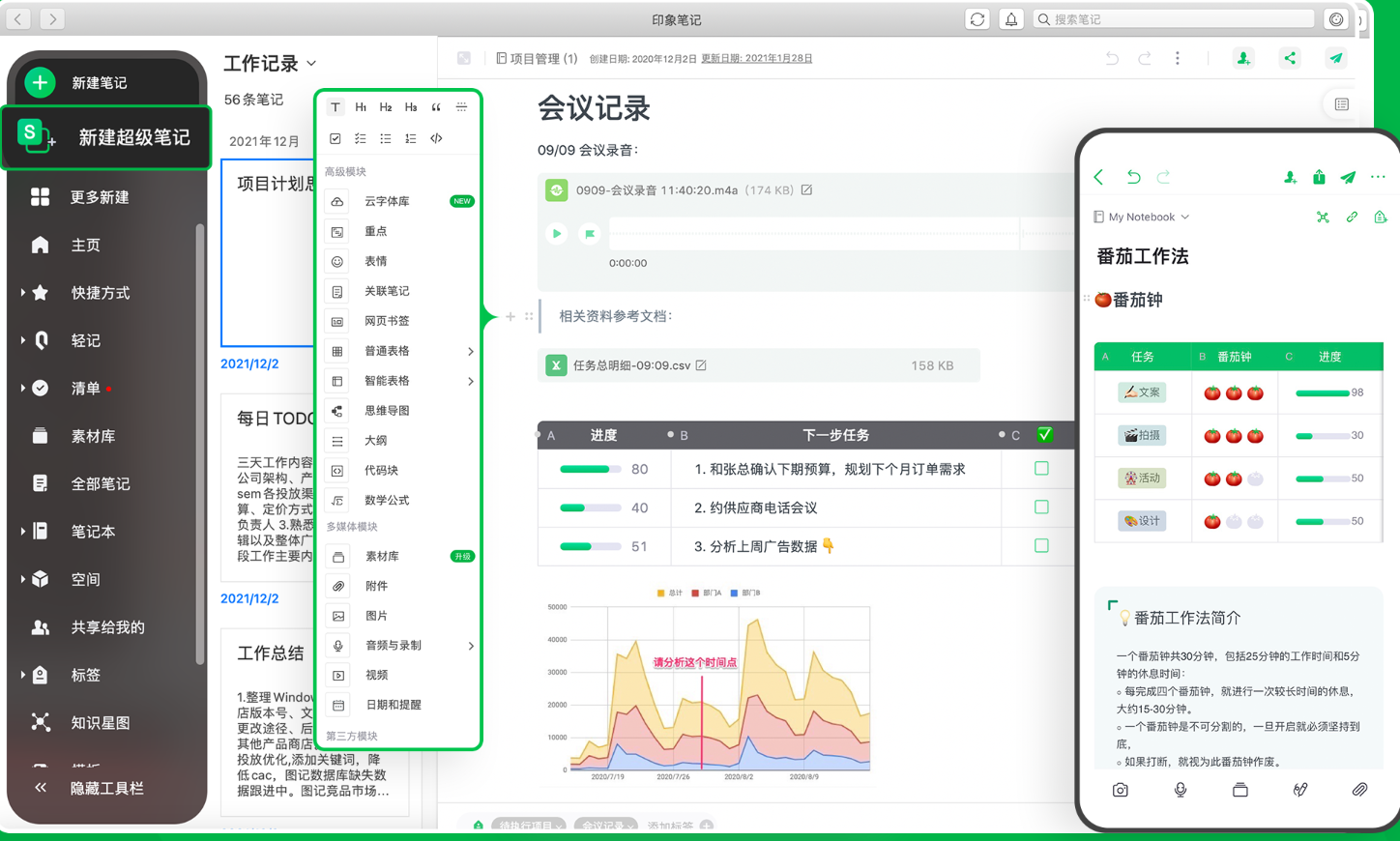The width and height of the screenshot is (1400, 841).
Task: Open the 工作记录 notebook dropdown
Action: pos(311,64)
